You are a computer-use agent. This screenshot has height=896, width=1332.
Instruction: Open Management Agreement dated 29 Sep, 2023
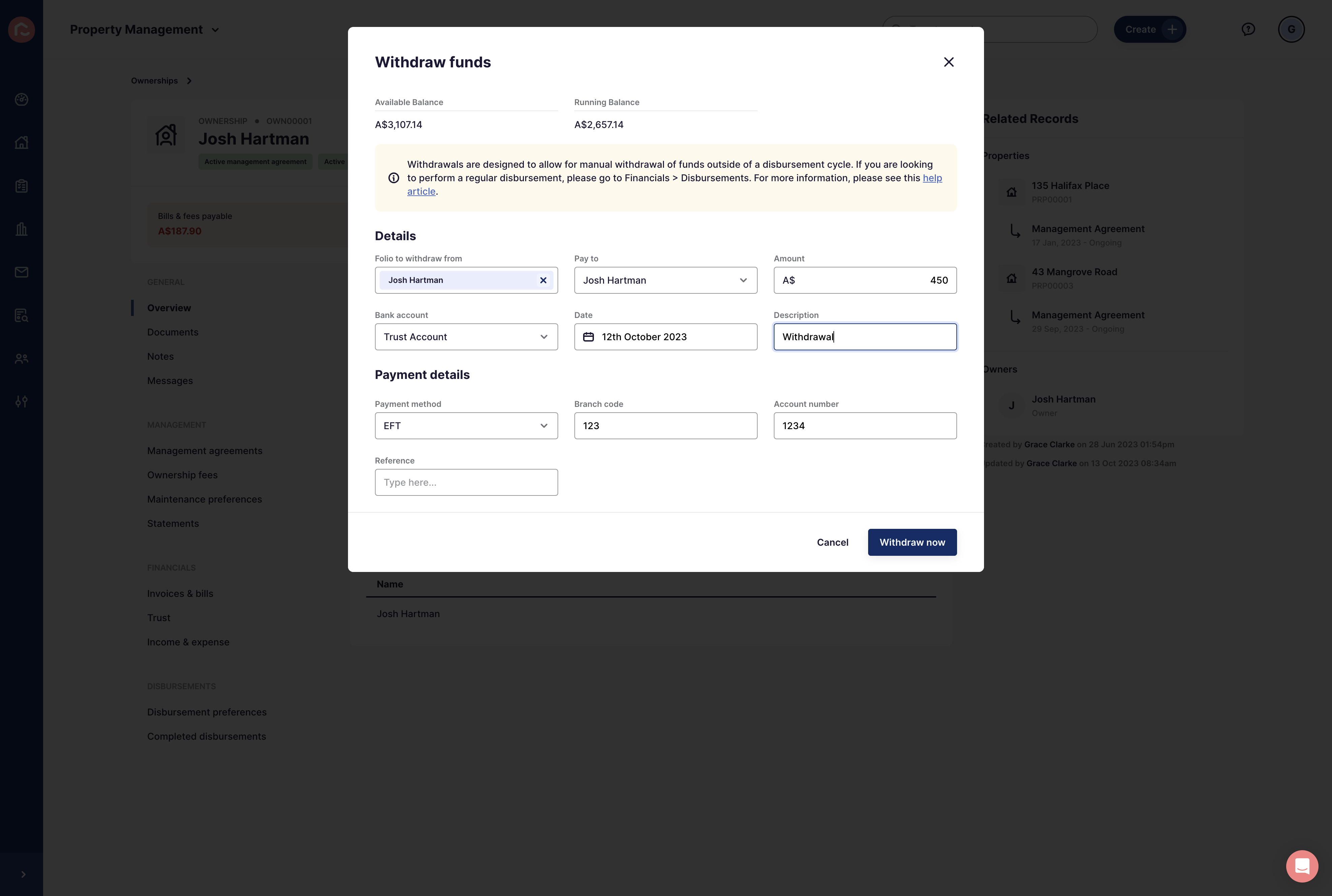click(x=1087, y=315)
